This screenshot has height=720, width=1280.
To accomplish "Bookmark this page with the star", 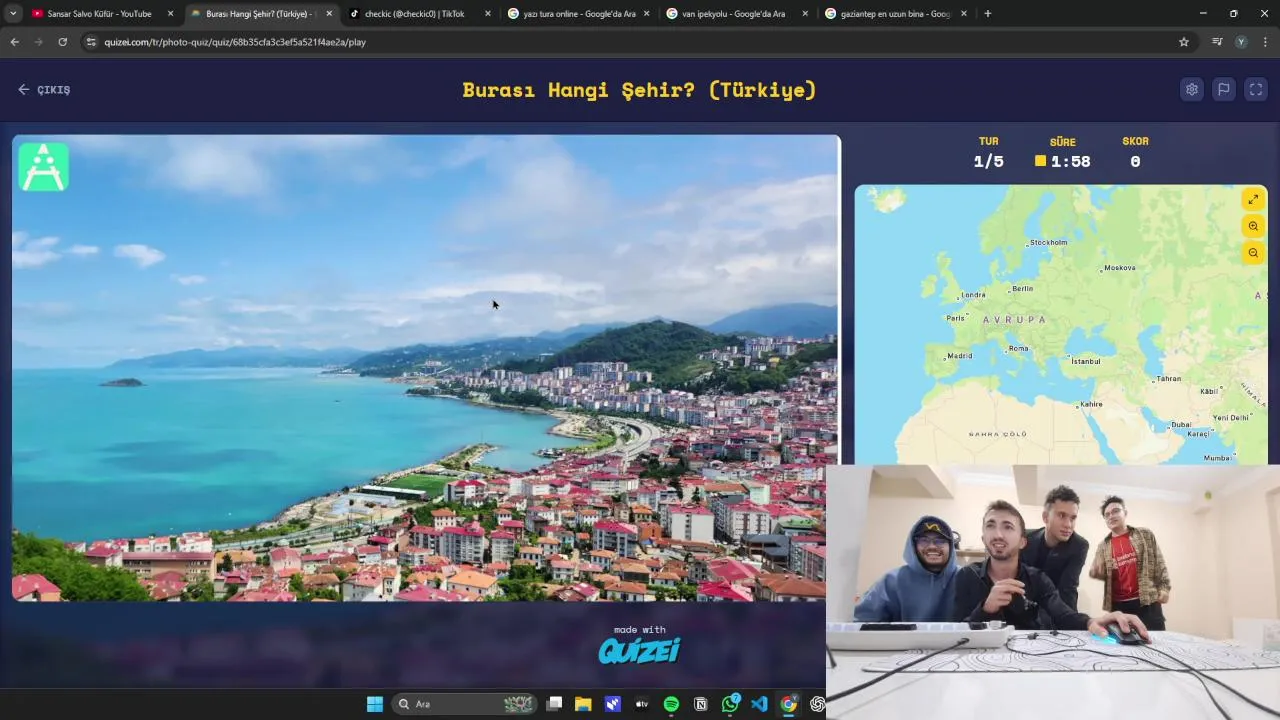I will pyautogui.click(x=1184, y=42).
